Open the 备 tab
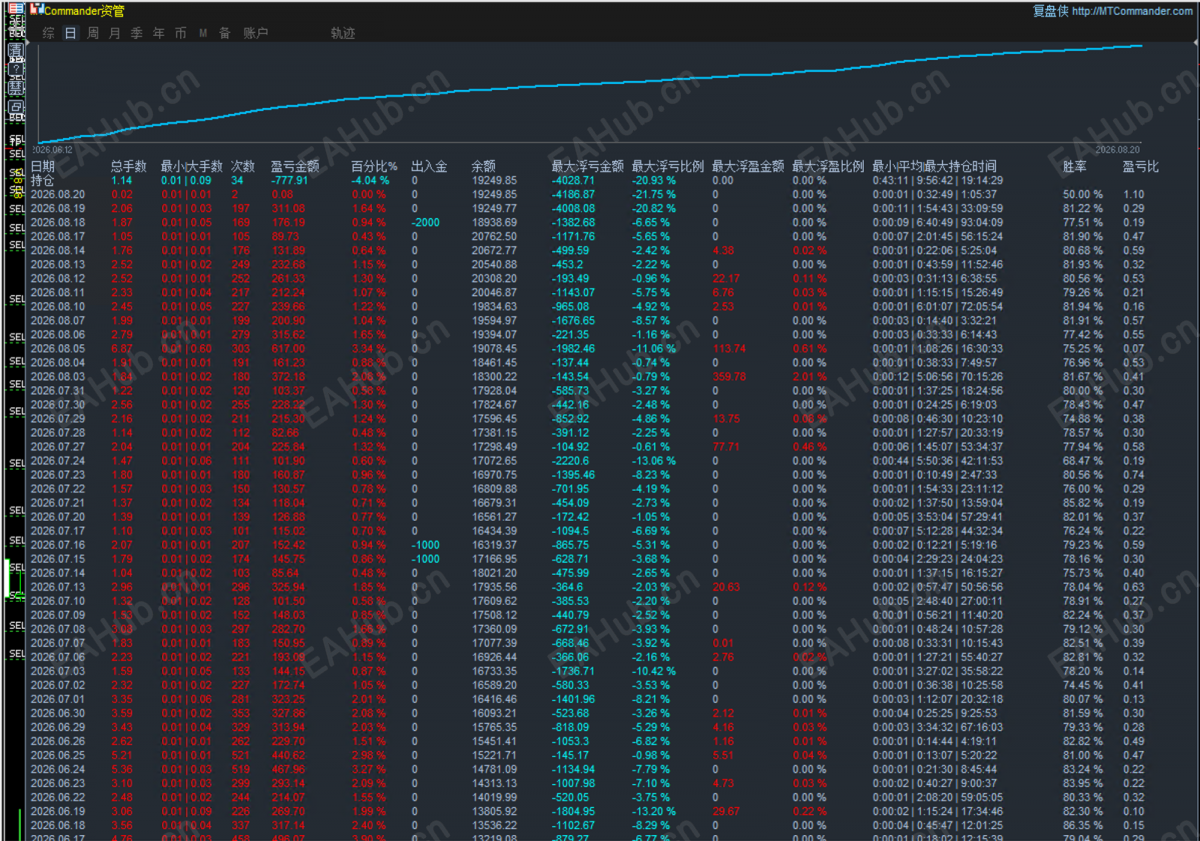The width and height of the screenshot is (1200, 841). point(225,33)
